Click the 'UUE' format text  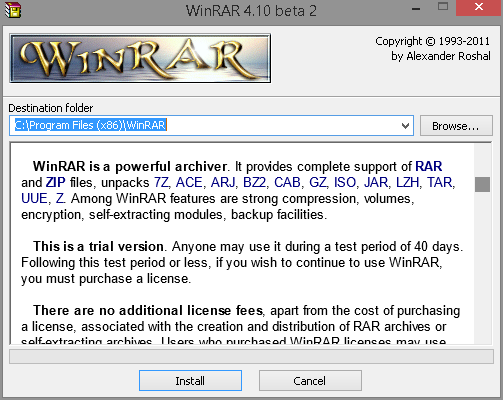(34, 198)
